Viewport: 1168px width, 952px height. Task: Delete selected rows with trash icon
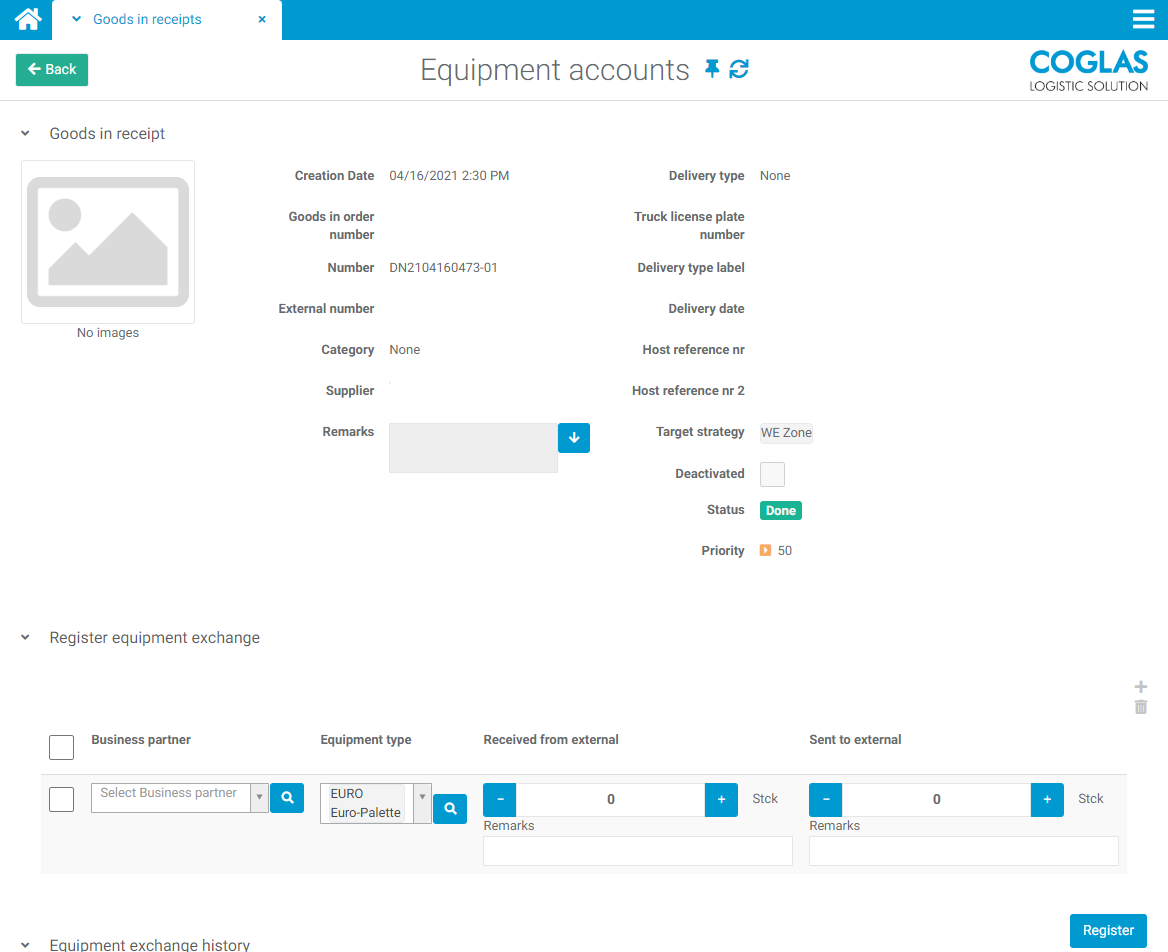tap(1141, 707)
